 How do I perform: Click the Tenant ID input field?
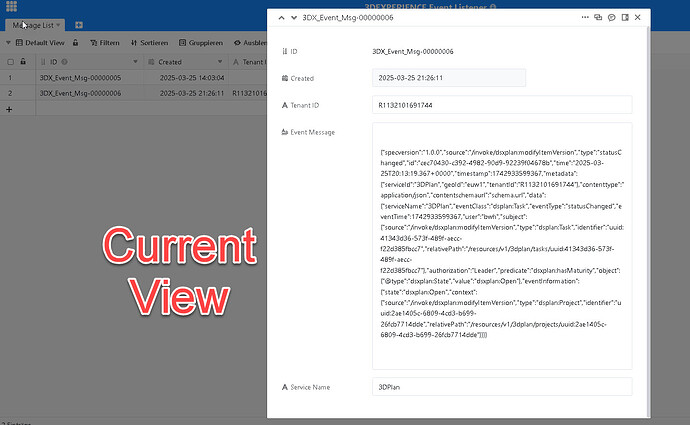[501, 104]
